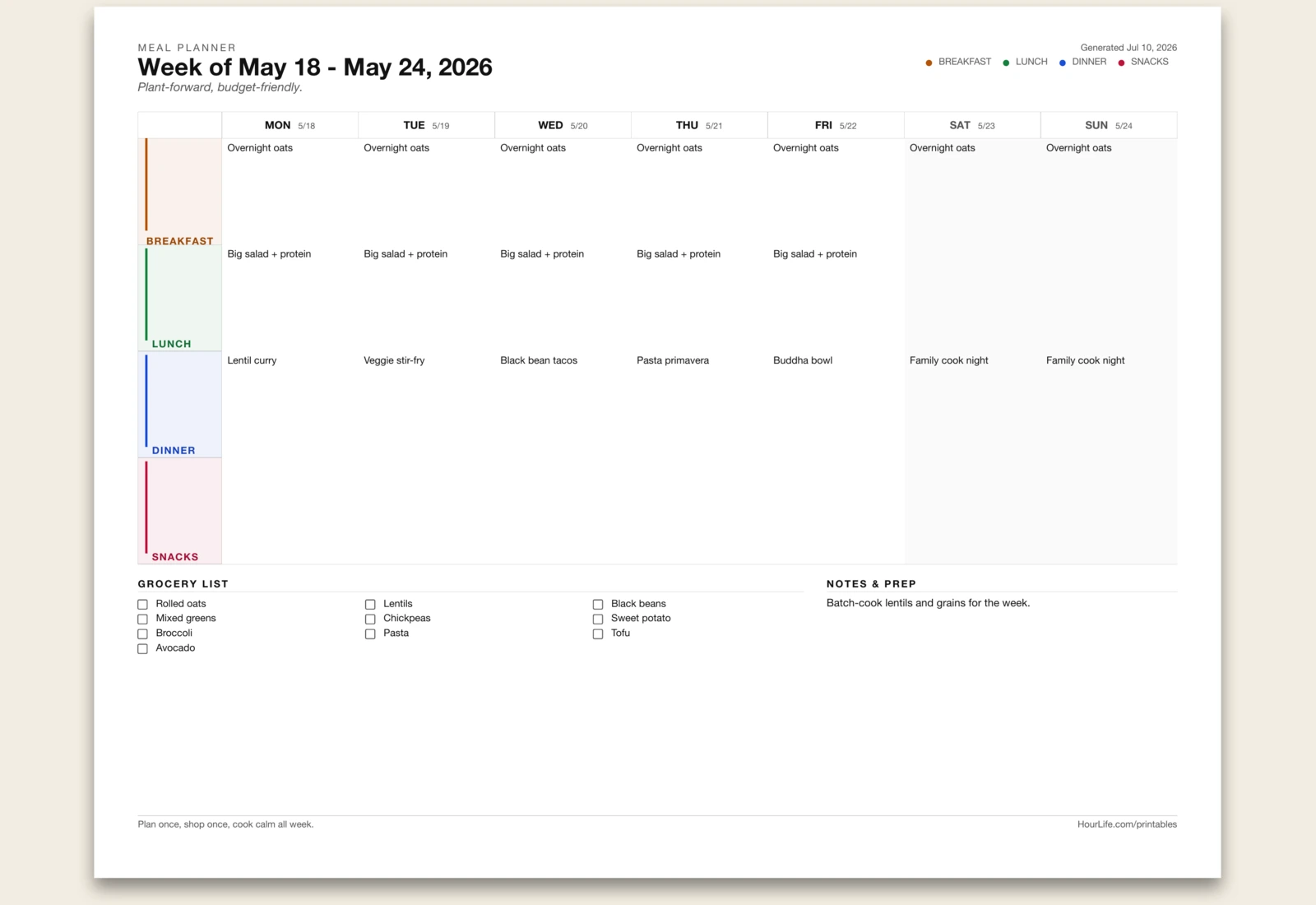Select the WED 5/20 column header
The width and height of the screenshot is (1316, 905).
click(563, 125)
